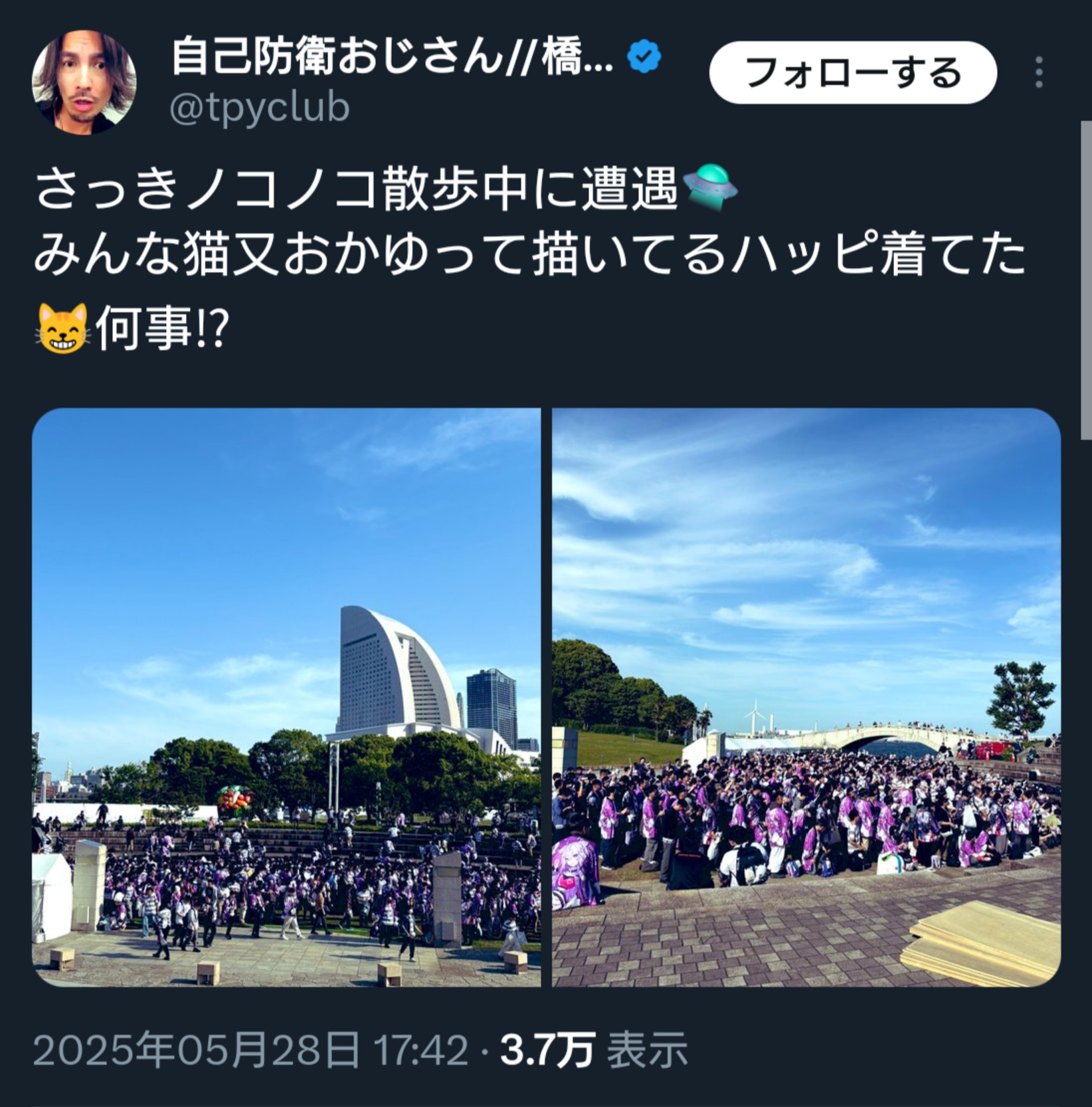
Task: Click the grinning cat emoji in the tweet
Action: pyautogui.click(x=62, y=328)
